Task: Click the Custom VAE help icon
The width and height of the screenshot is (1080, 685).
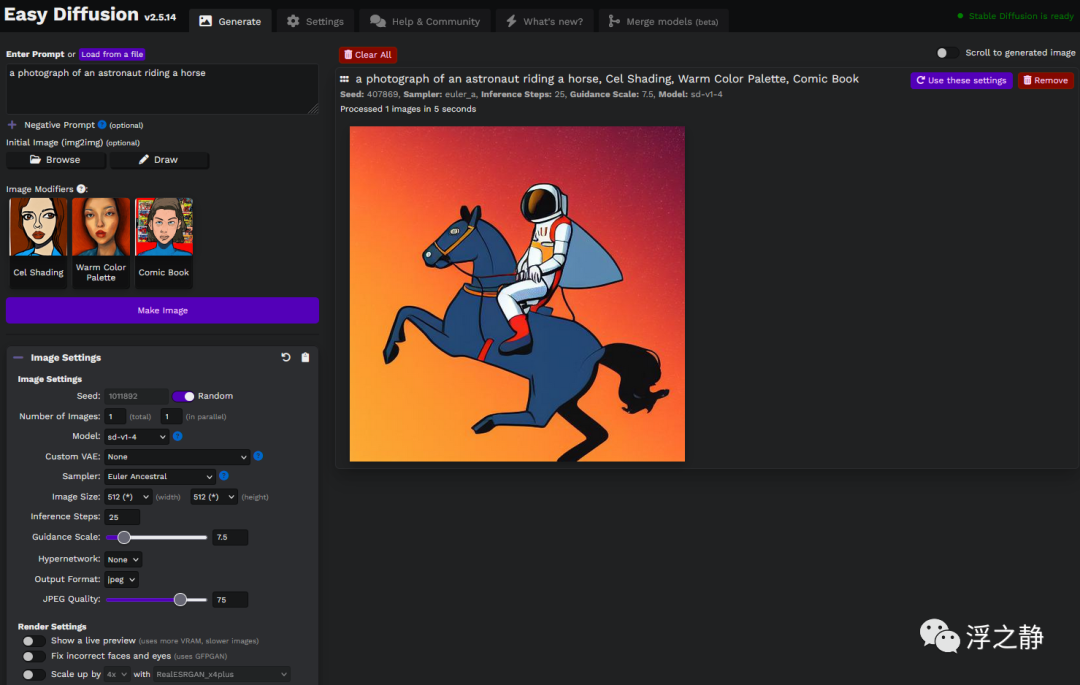Action: tap(258, 456)
